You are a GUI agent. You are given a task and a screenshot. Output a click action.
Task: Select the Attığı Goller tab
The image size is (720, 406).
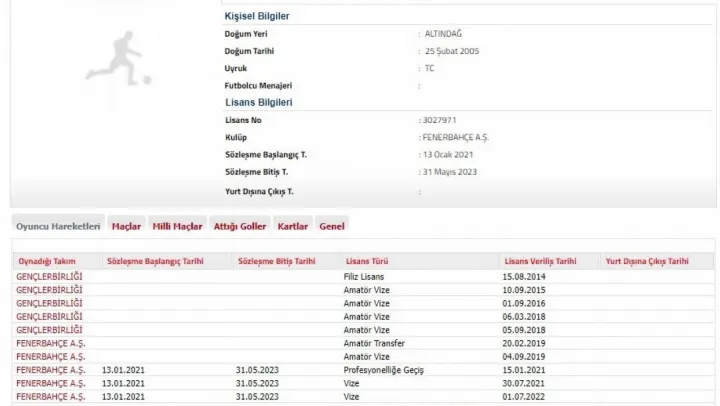click(240, 227)
